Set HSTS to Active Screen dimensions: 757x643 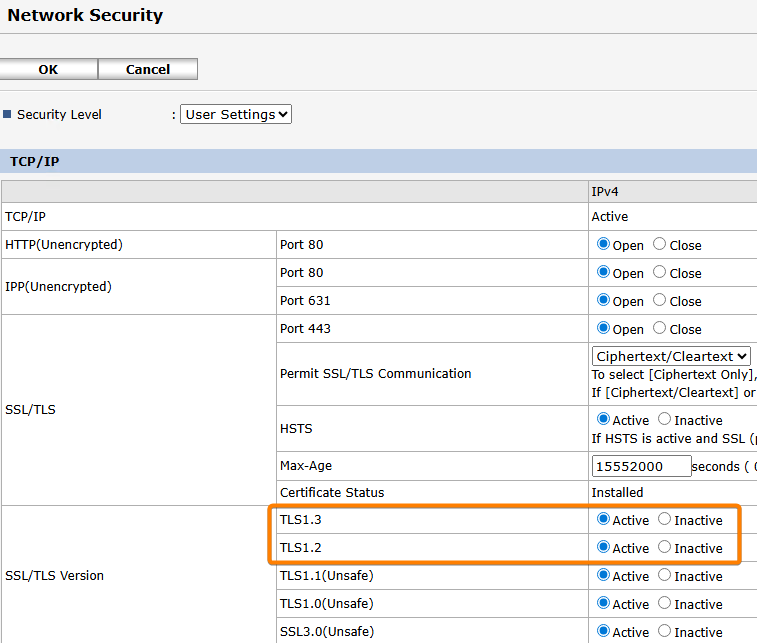[x=603, y=420]
